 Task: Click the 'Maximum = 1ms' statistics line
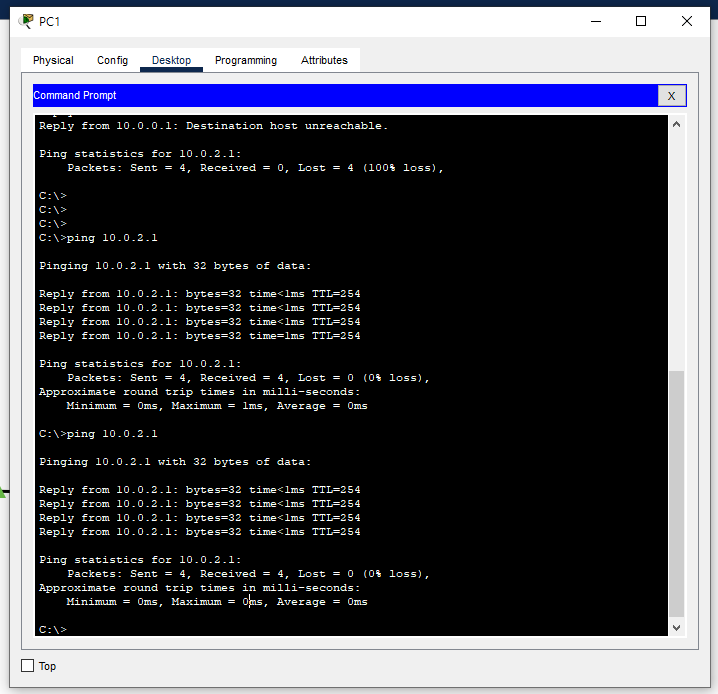(x=217, y=406)
